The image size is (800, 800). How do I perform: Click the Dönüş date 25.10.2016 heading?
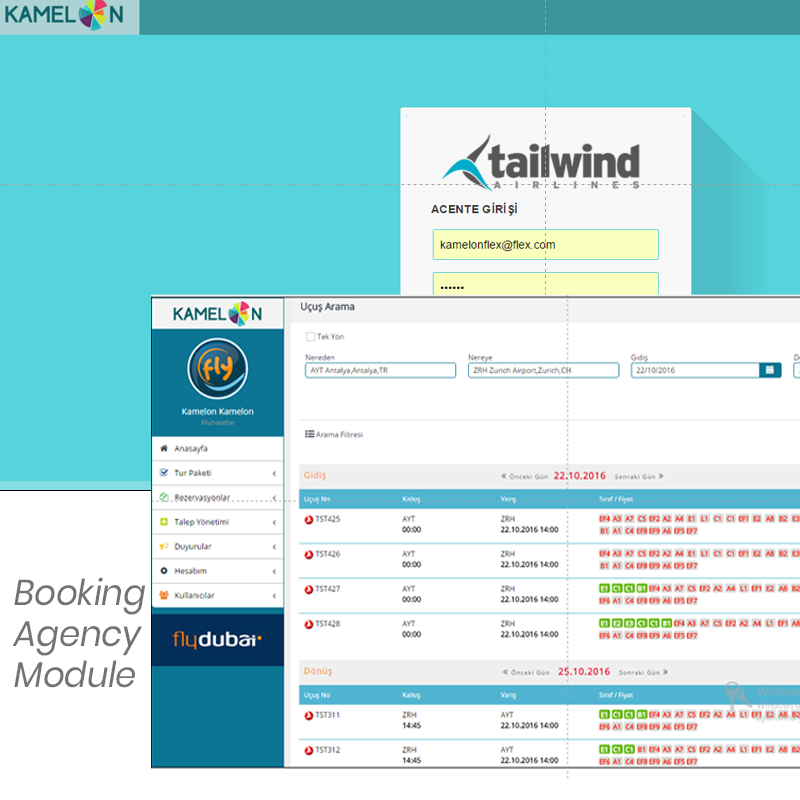pos(584,672)
